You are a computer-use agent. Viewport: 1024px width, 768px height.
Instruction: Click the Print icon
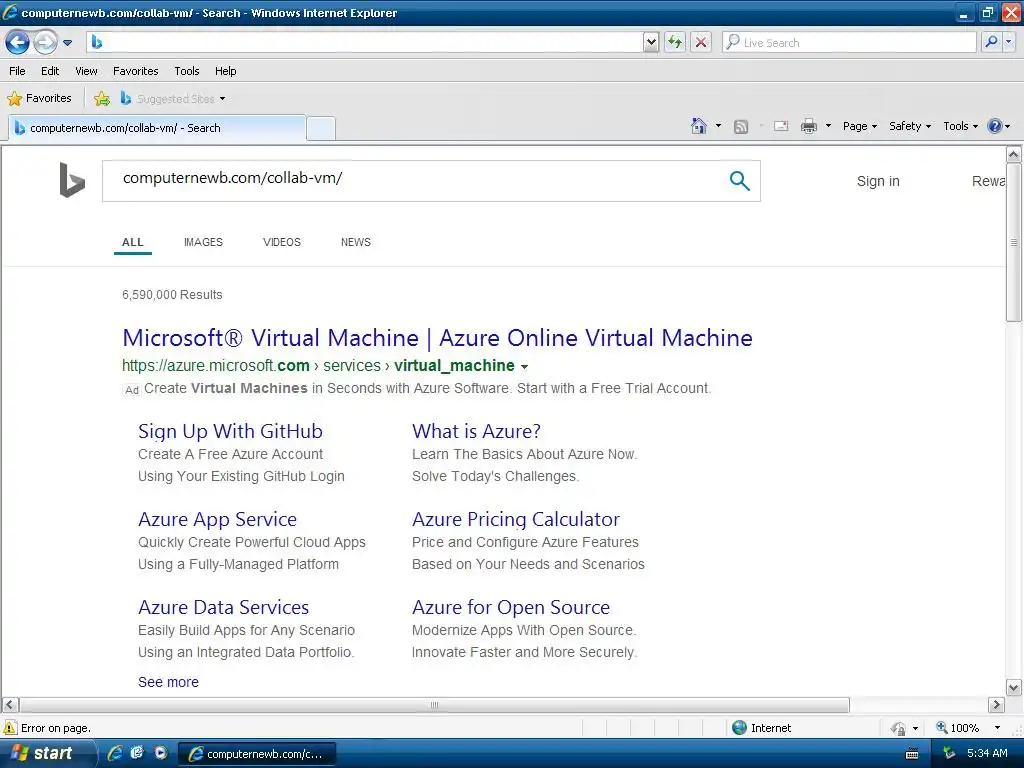tap(808, 126)
